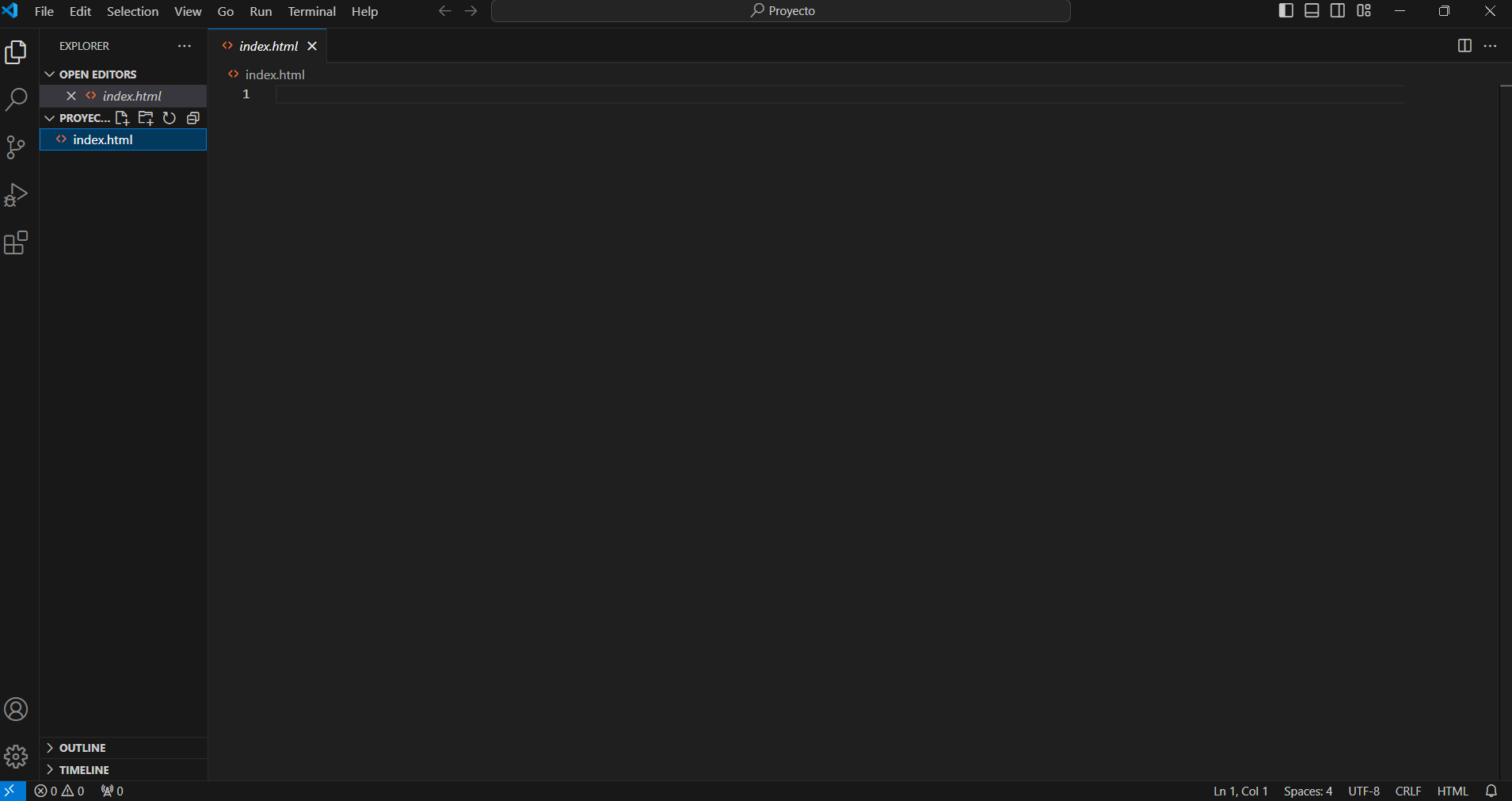The image size is (1512, 801).
Task: Click the Proyecto command center search box
Action: tap(780, 11)
